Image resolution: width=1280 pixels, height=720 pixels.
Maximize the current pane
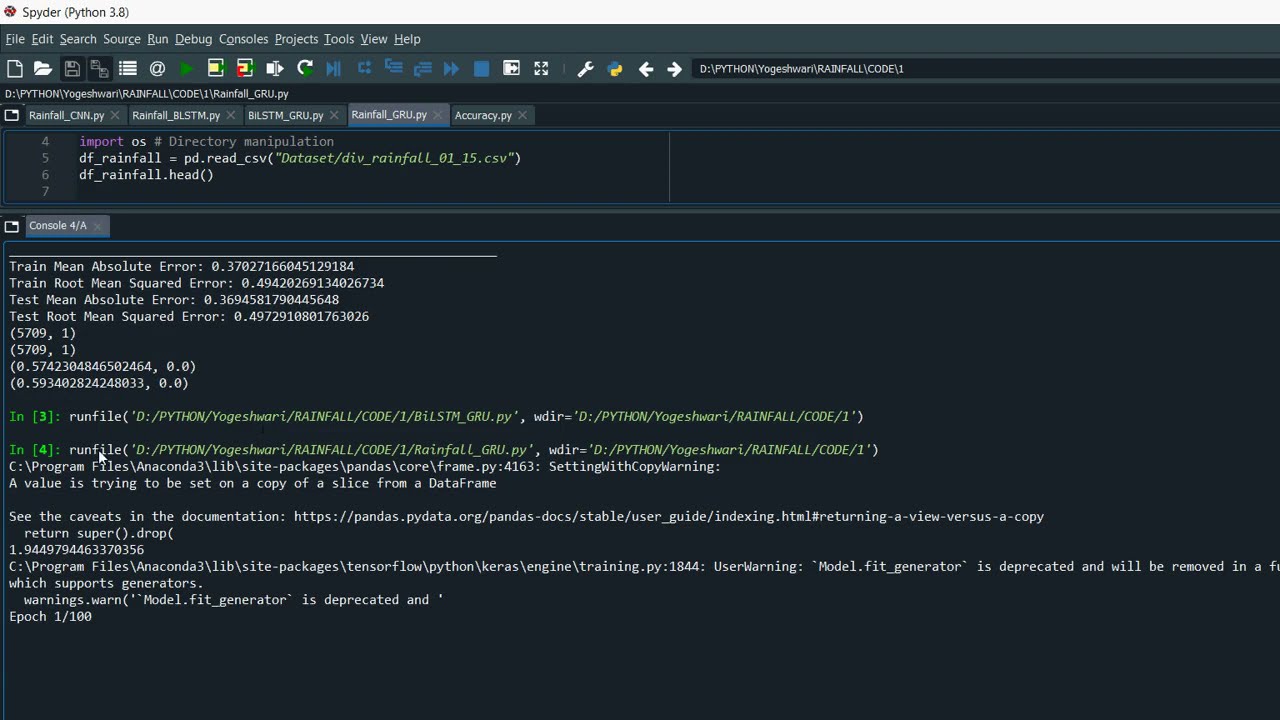point(511,69)
